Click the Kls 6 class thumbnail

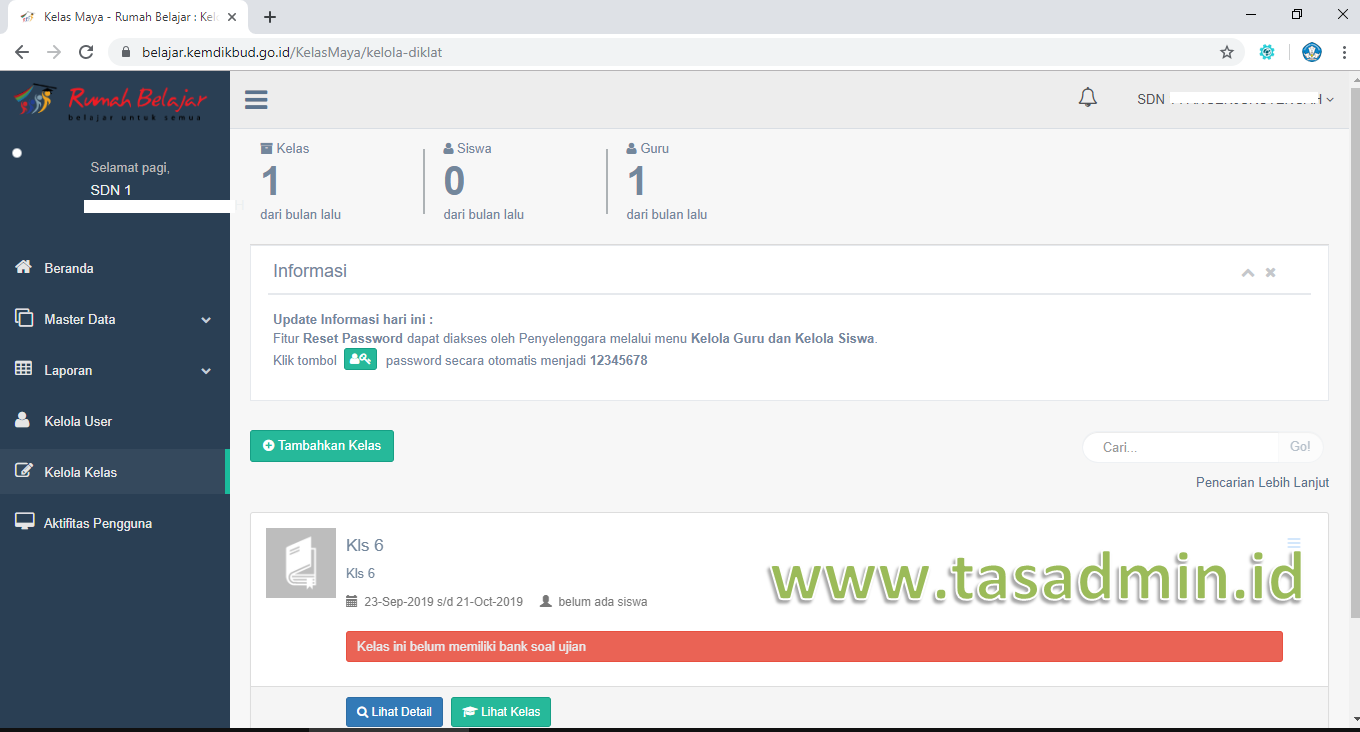(301, 563)
